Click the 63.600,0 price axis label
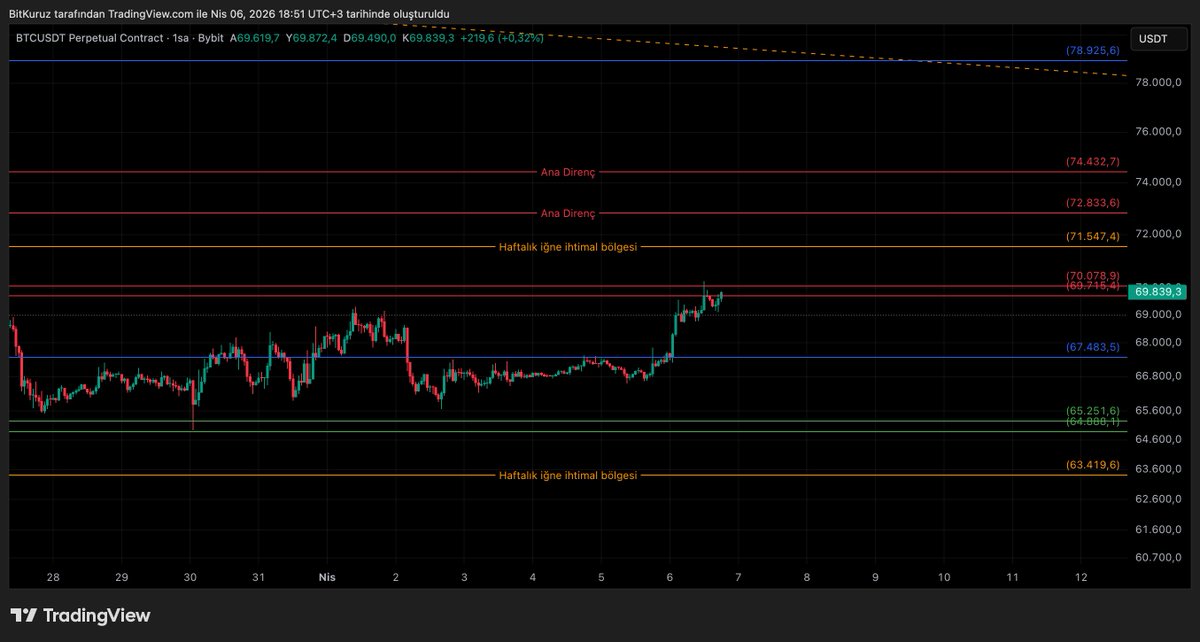 (x=1160, y=469)
